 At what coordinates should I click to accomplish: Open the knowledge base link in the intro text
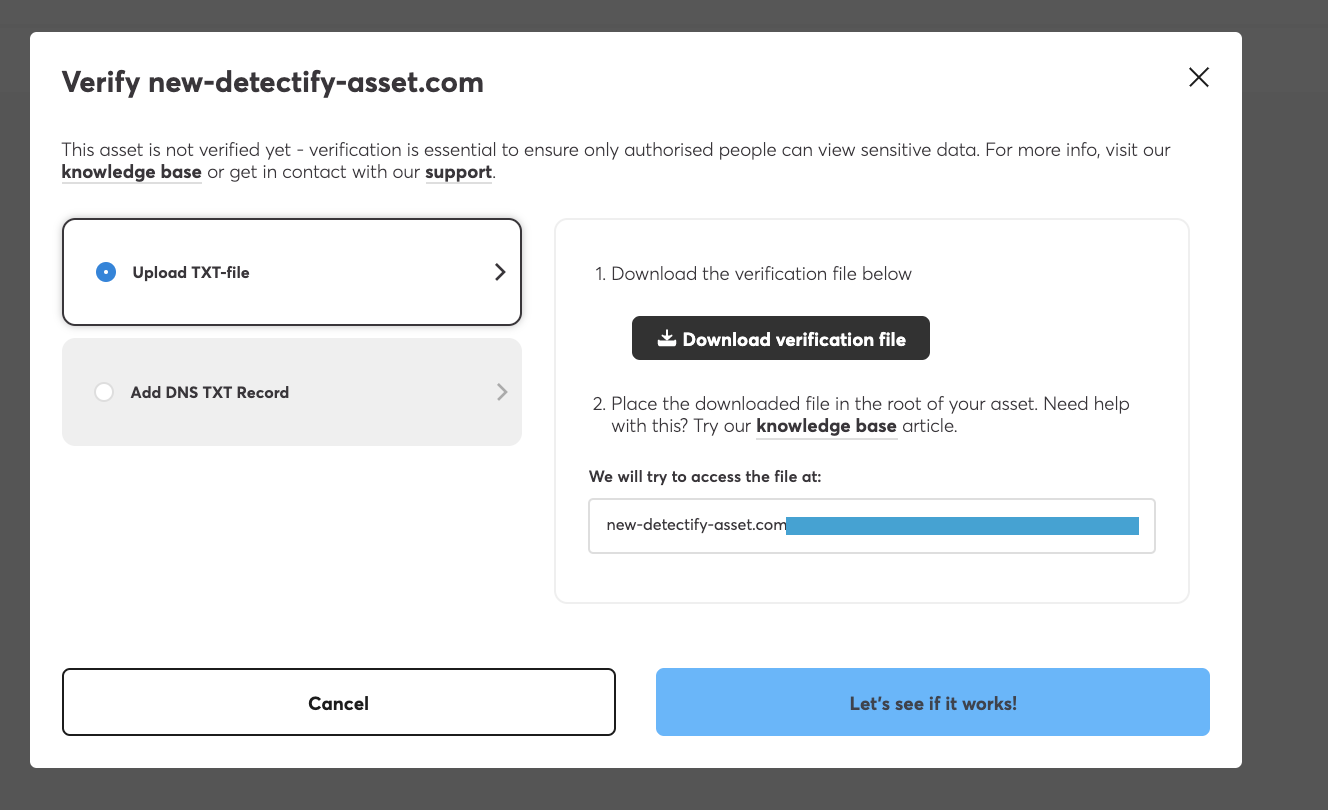131,172
